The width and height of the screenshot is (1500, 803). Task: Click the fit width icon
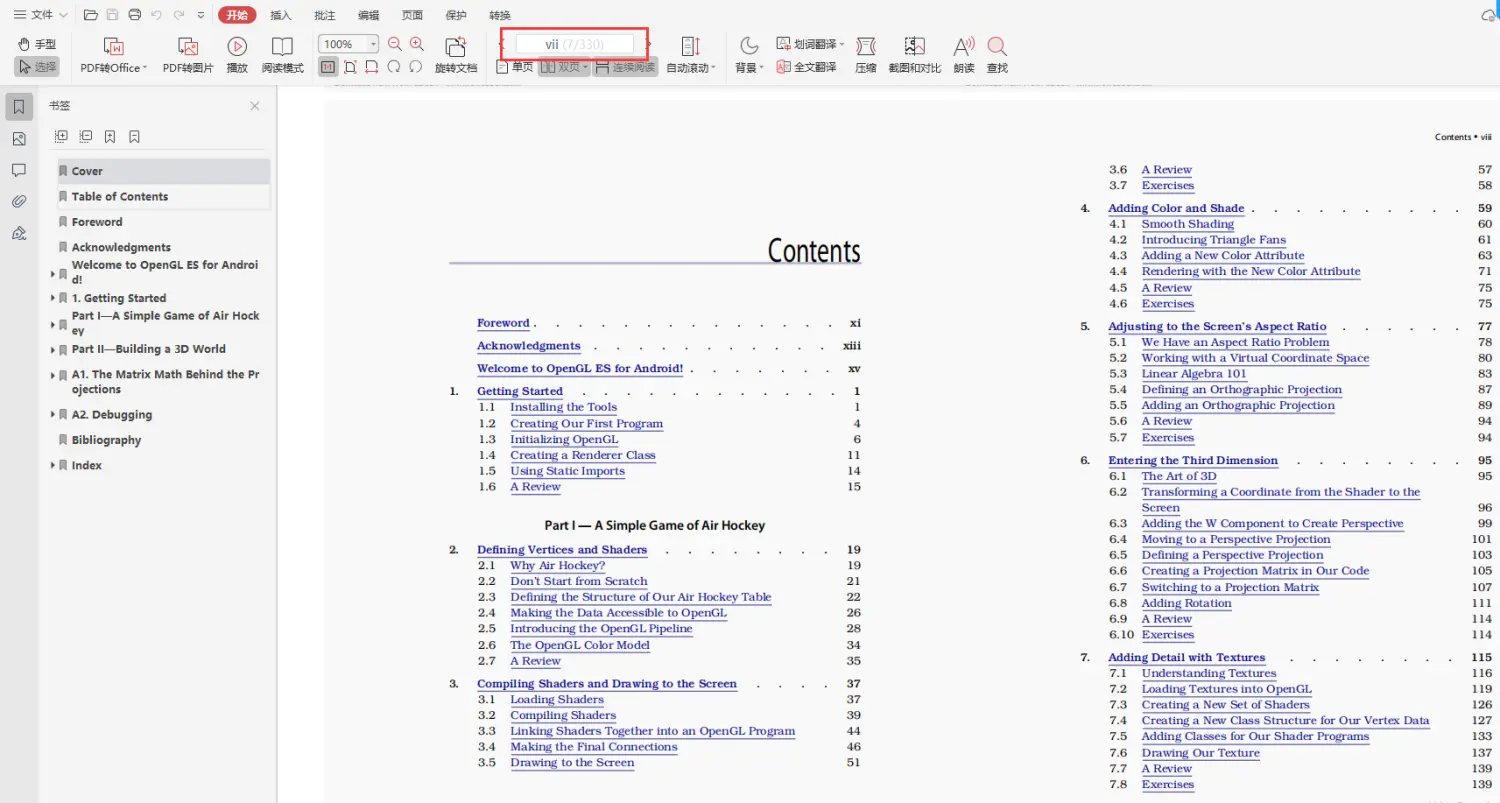coord(372,67)
